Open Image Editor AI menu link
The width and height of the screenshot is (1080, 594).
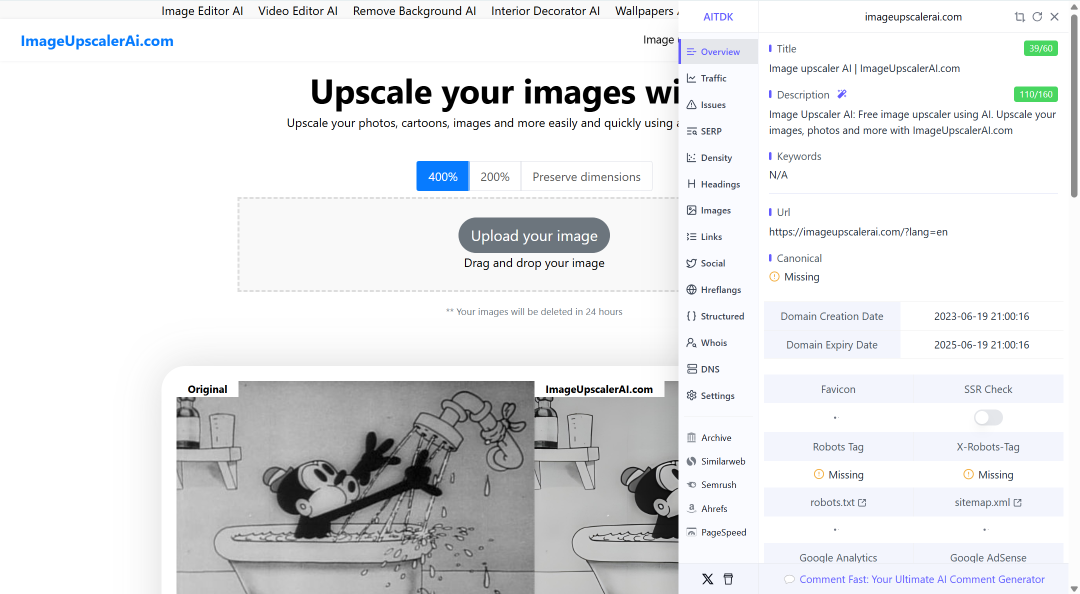coord(202,11)
